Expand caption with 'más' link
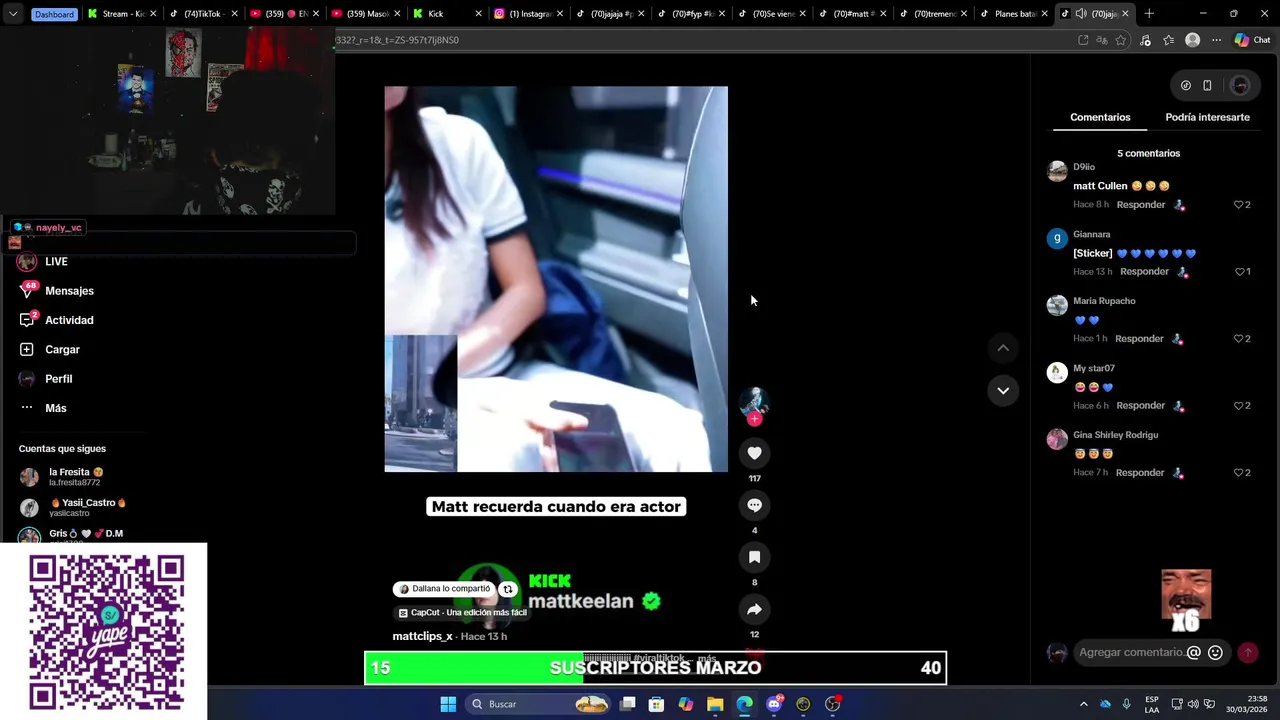The height and width of the screenshot is (720, 1280). click(707, 659)
